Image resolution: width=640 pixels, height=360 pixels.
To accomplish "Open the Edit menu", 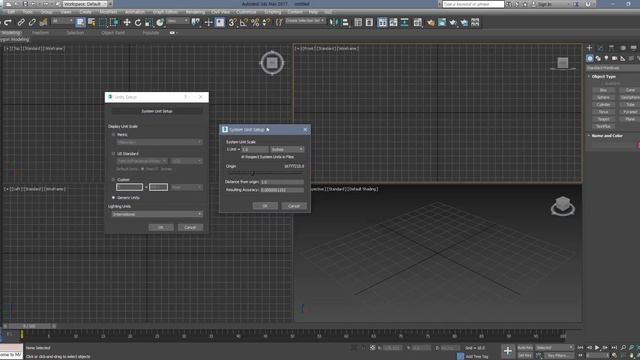I will point(11,12).
